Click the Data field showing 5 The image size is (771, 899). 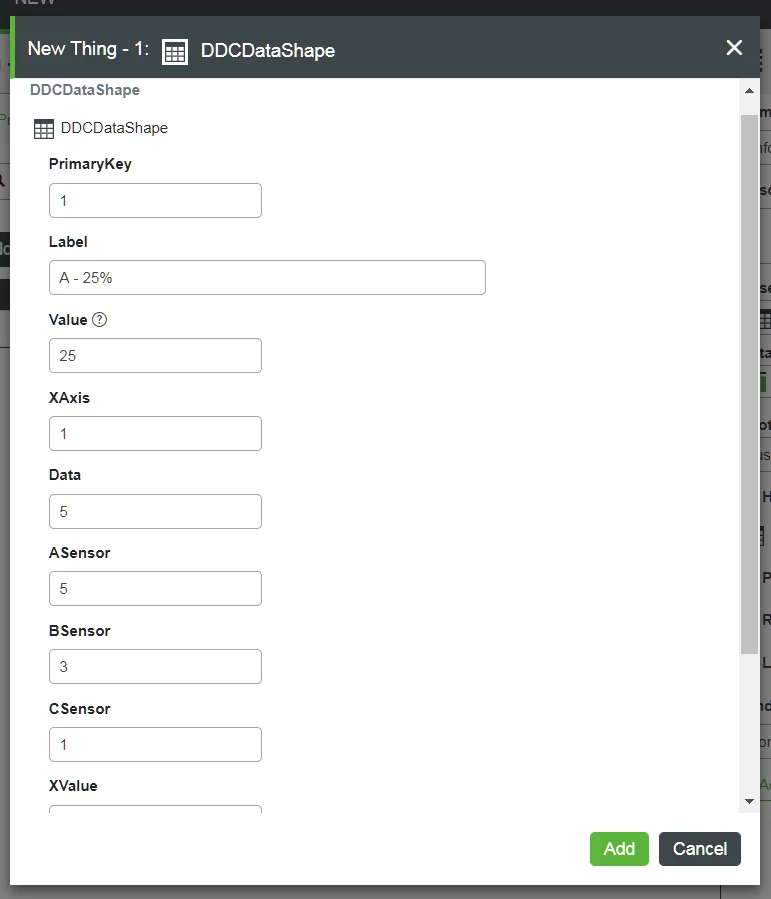(155, 511)
